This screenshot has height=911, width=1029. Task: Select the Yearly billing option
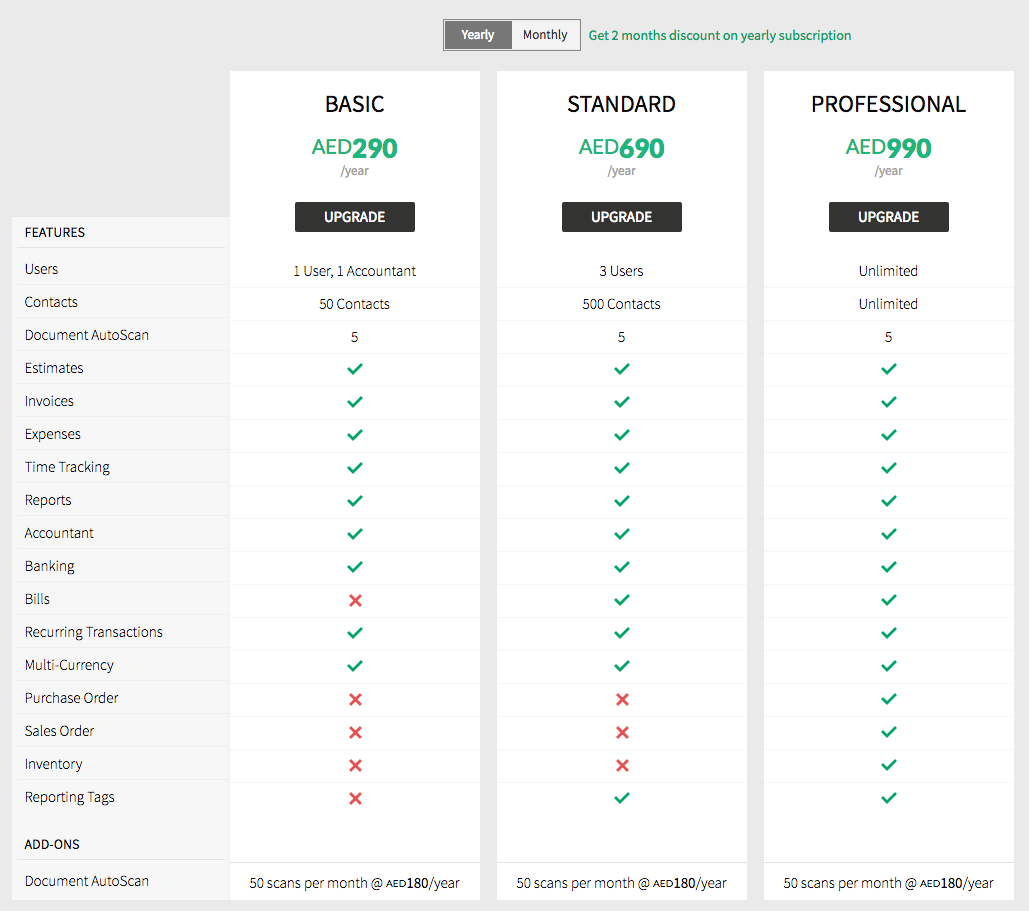(478, 35)
